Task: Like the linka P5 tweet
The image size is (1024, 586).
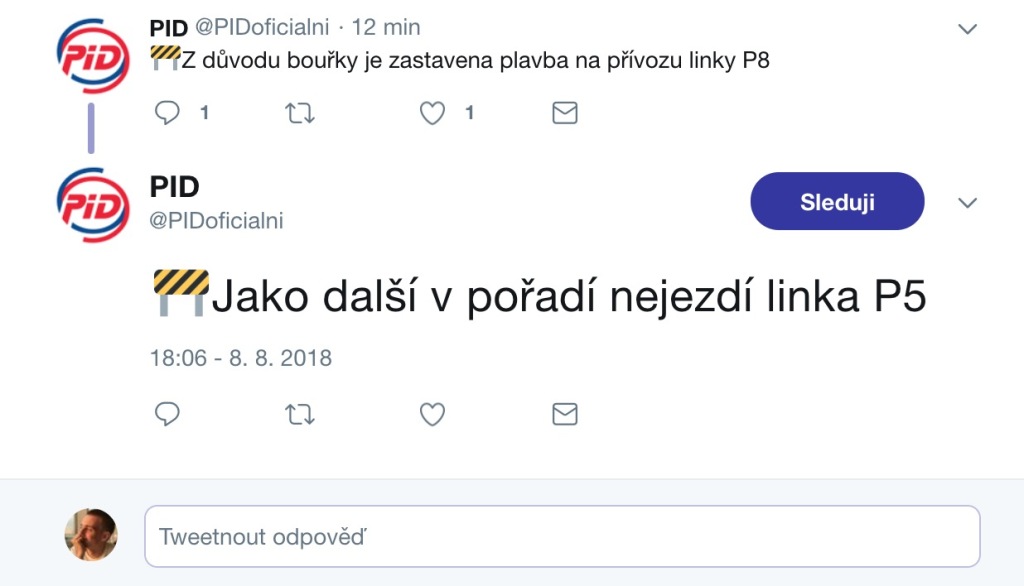Action: [x=432, y=414]
